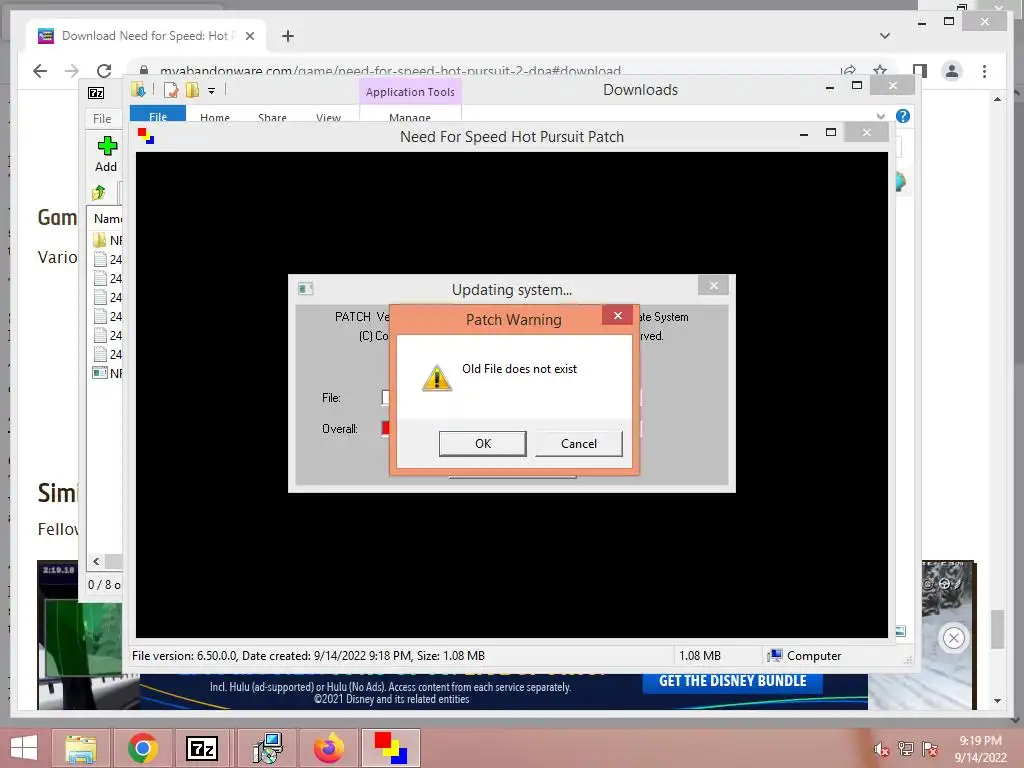Viewport: 1024px width, 768px height.
Task: Click the Action Center flag tray icon
Action: [x=930, y=749]
